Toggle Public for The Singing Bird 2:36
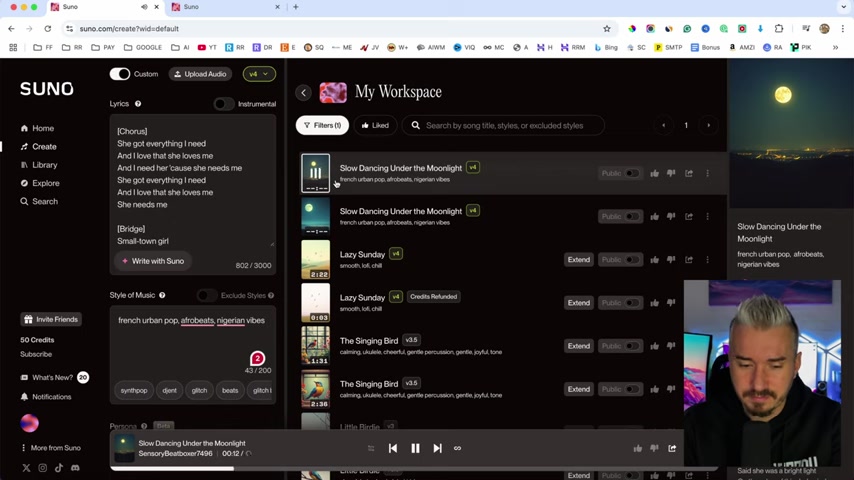This screenshot has width=854, height=480. point(632,389)
